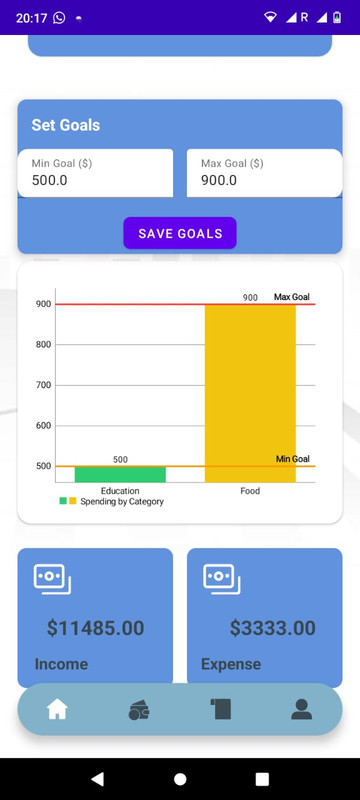
Task: Open the receipt document icon in navigation
Action: coord(220,709)
